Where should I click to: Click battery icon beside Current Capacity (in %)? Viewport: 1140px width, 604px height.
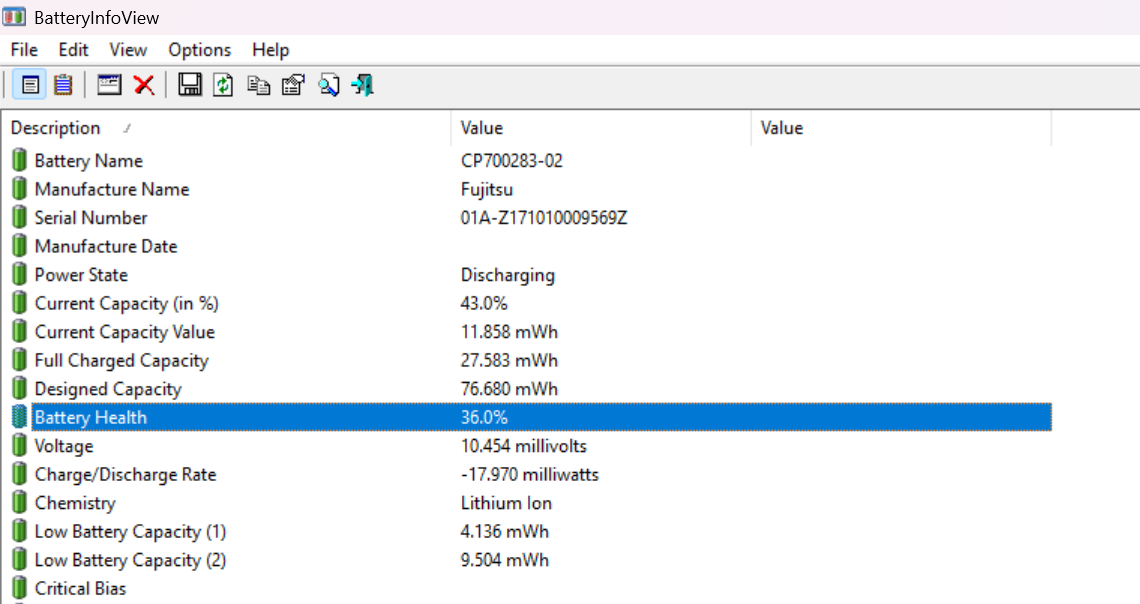click(x=20, y=303)
